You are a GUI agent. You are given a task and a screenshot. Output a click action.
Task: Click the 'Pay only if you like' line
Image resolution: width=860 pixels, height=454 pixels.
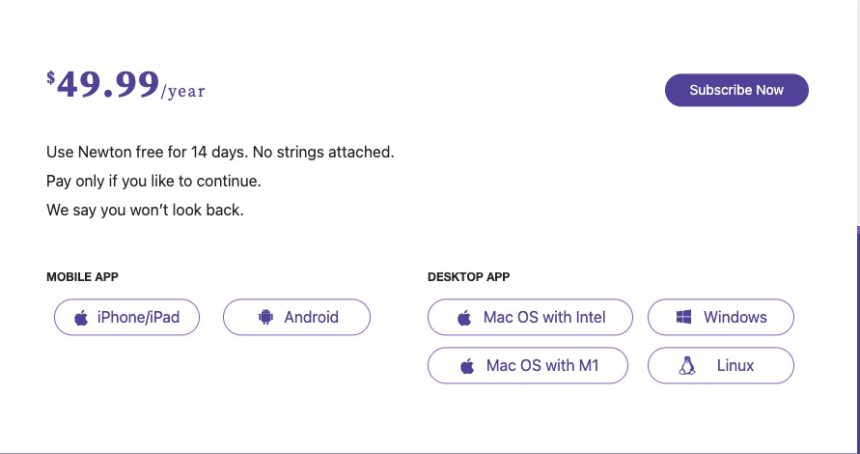(153, 182)
